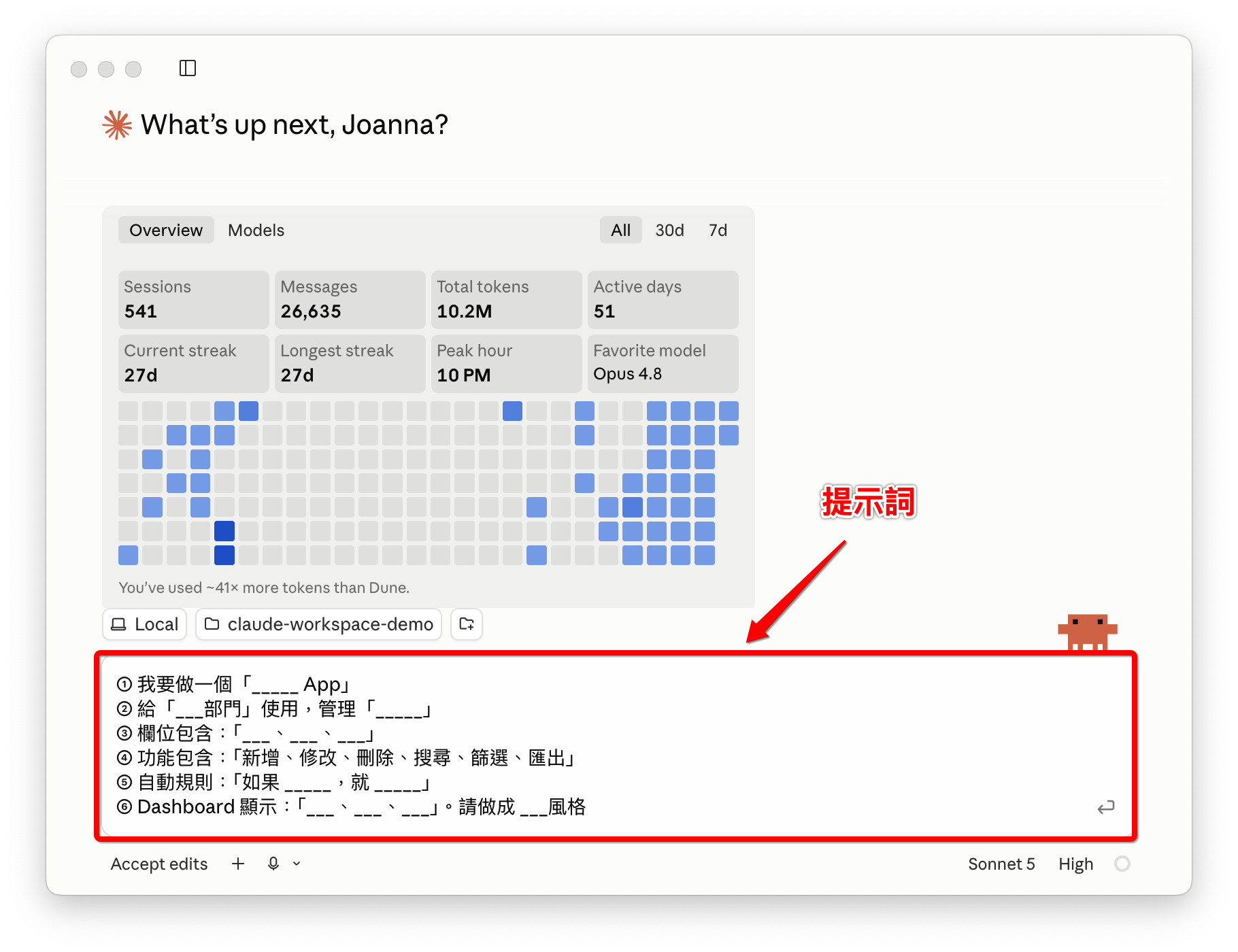Click the "What's up next, Joanna?" heading
Screen dimensions: 1238x952
(295, 125)
